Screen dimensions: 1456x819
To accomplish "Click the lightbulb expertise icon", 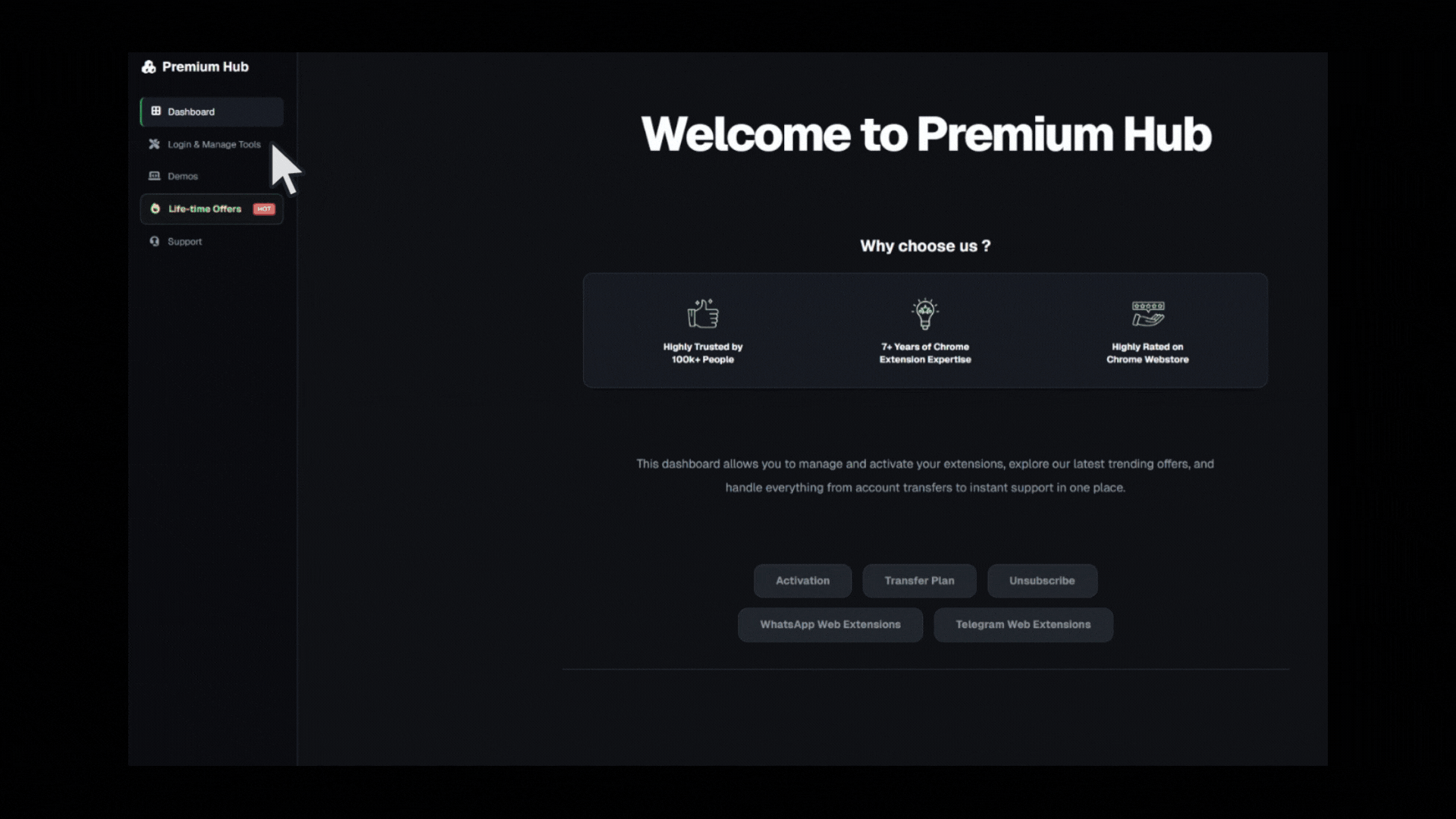I will coord(925,314).
